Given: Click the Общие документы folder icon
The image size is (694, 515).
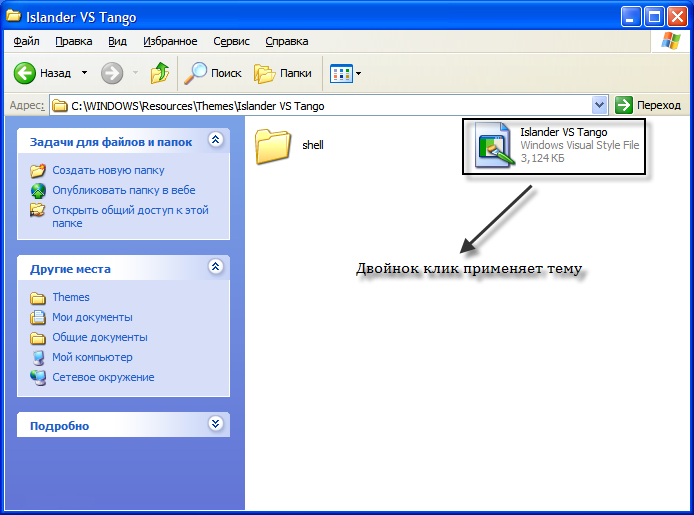Looking at the screenshot, I should tap(38, 338).
